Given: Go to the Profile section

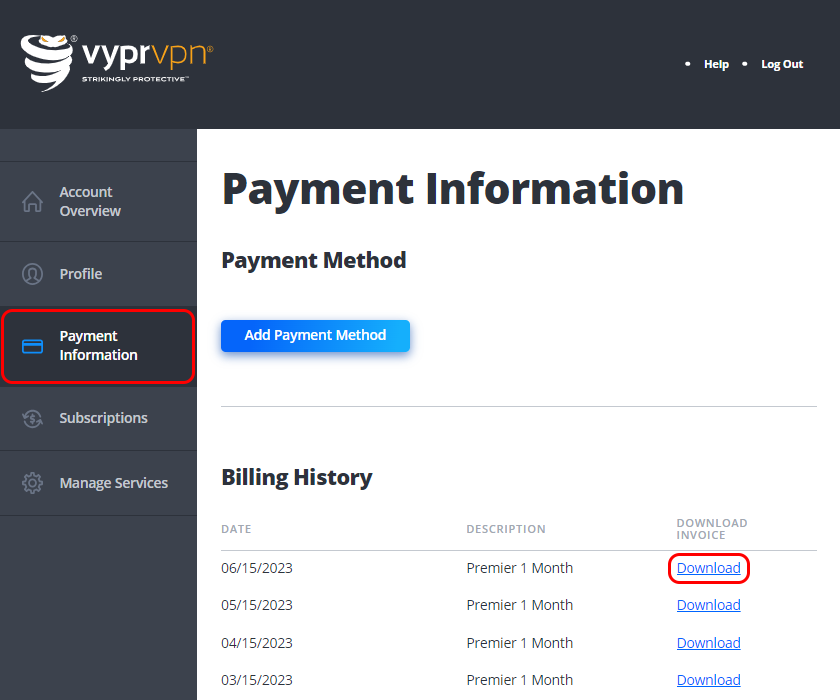Looking at the screenshot, I should pos(81,274).
